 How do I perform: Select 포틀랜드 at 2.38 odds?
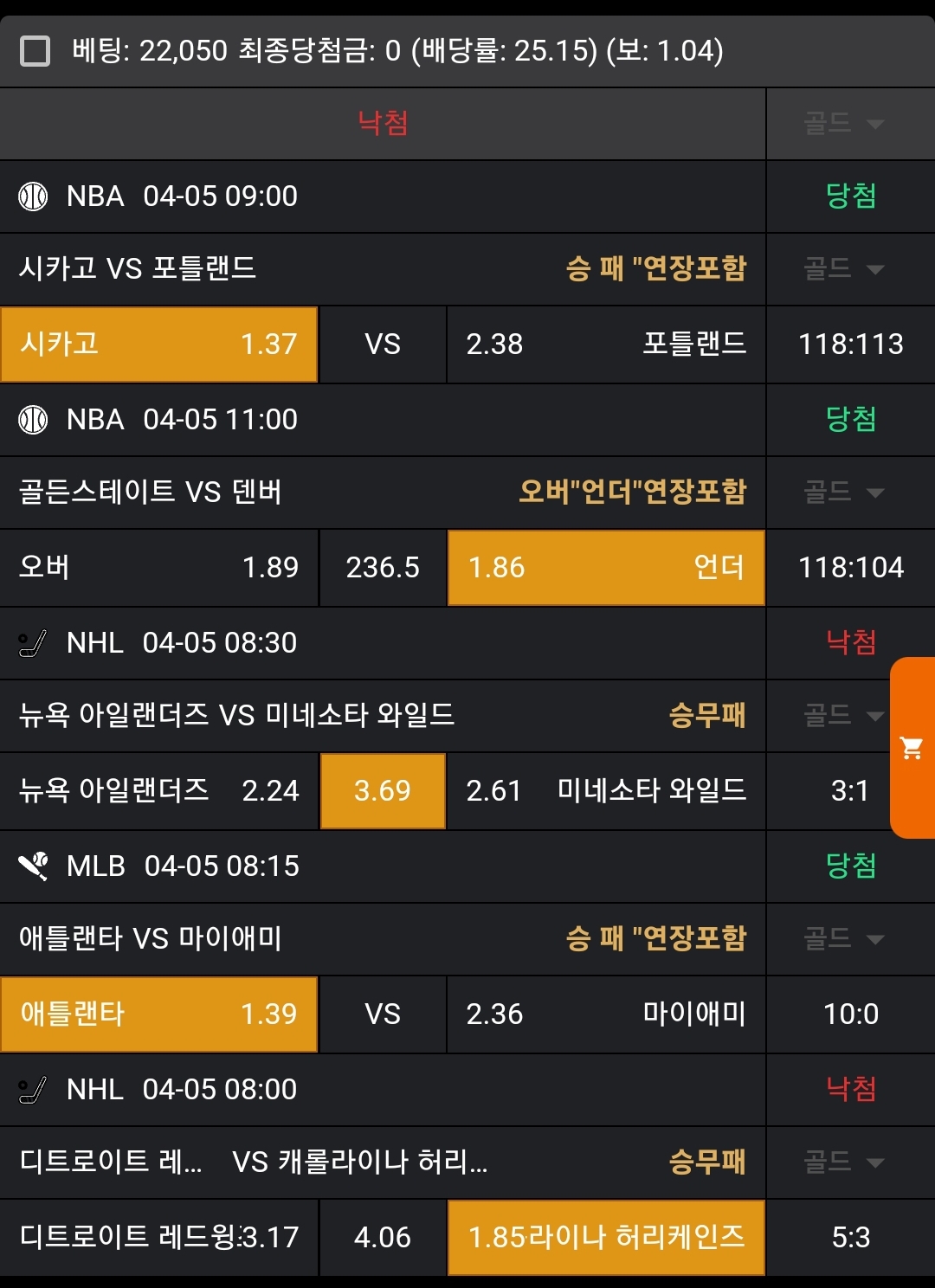coord(606,345)
